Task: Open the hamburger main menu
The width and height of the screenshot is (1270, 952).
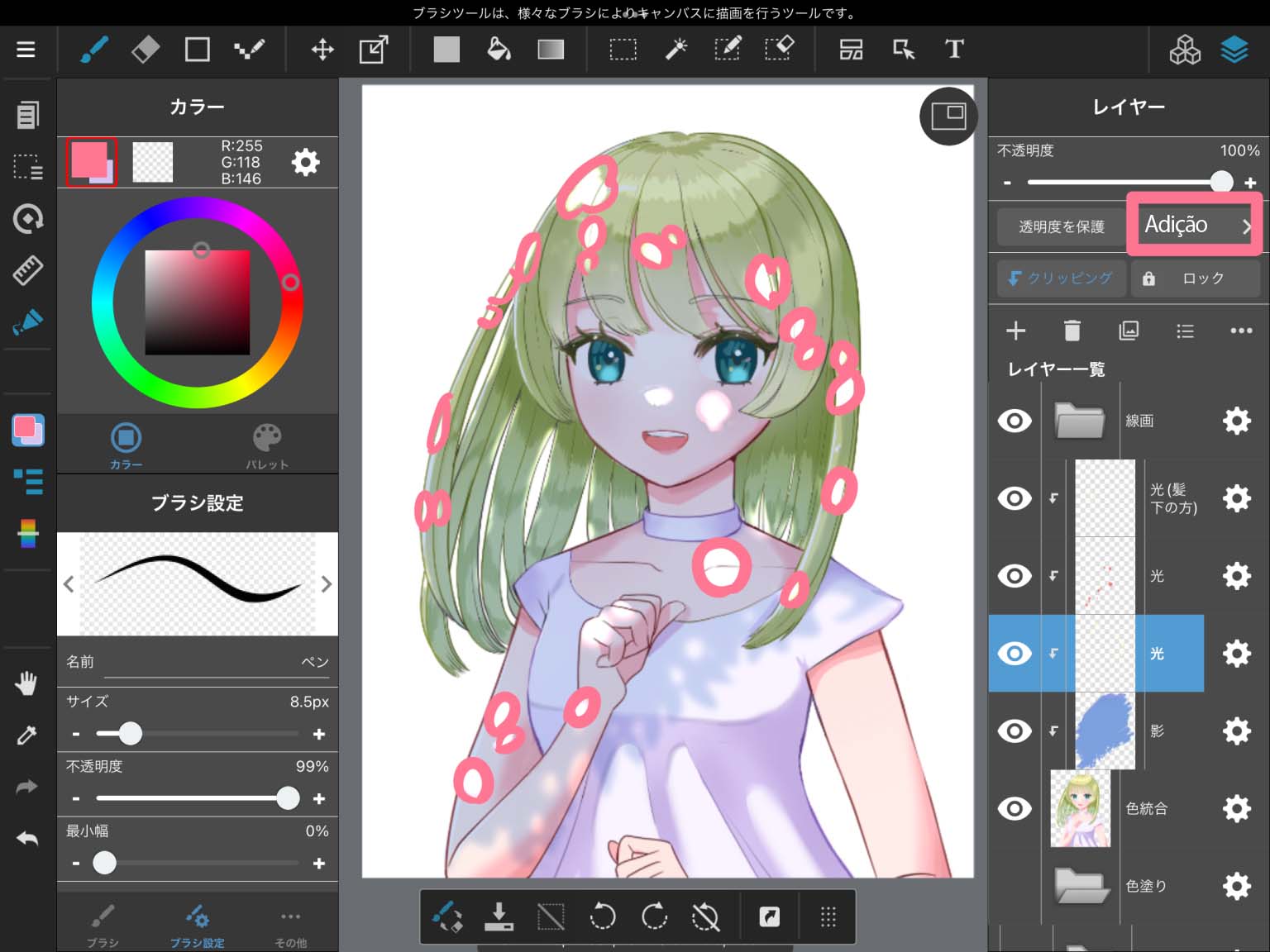Action: pyautogui.click(x=26, y=50)
